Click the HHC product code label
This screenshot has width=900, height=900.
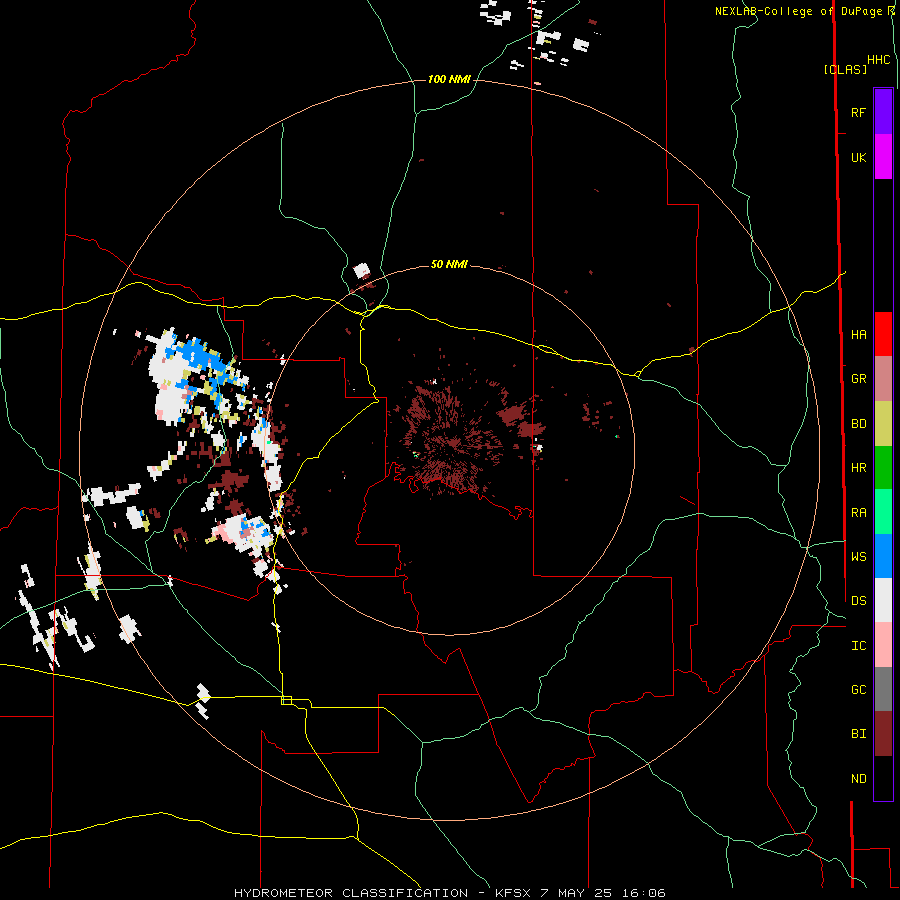pyautogui.click(x=879, y=60)
